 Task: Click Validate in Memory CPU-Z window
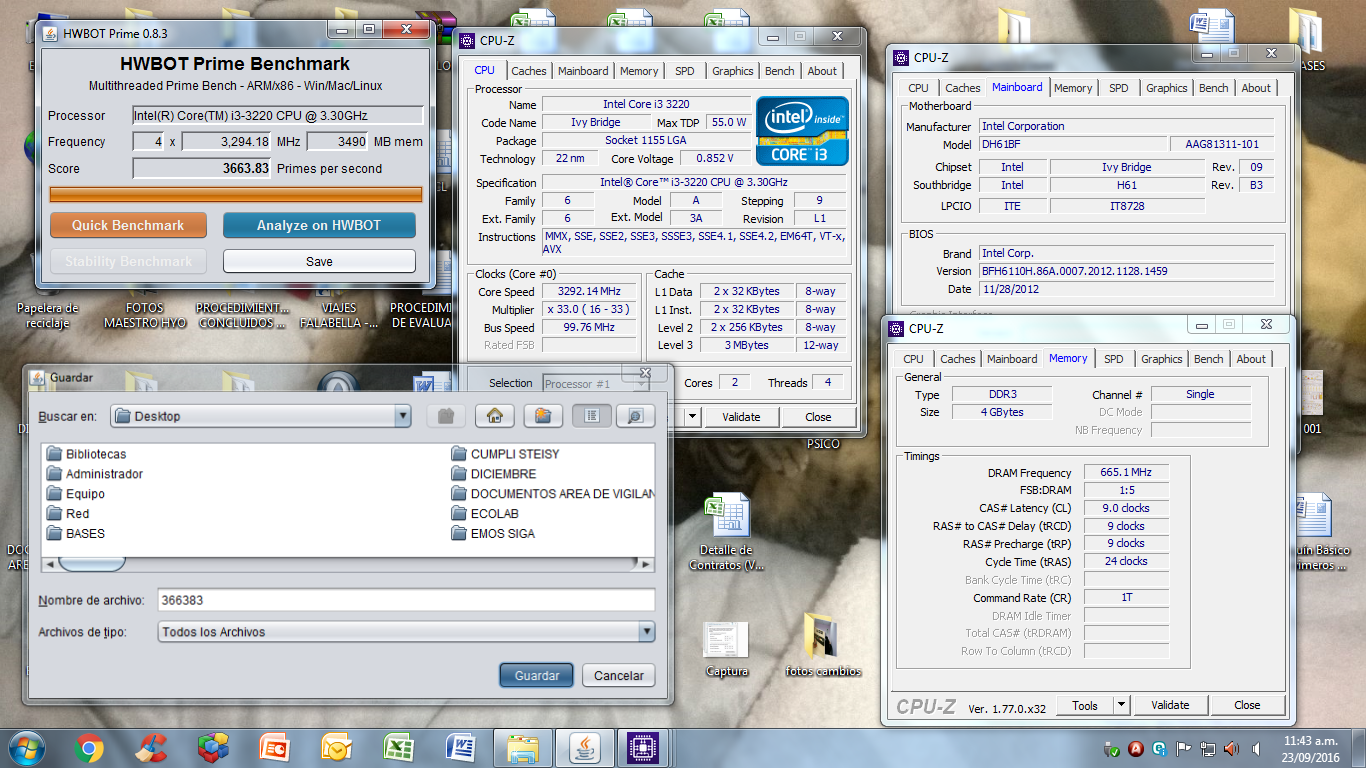1170,705
